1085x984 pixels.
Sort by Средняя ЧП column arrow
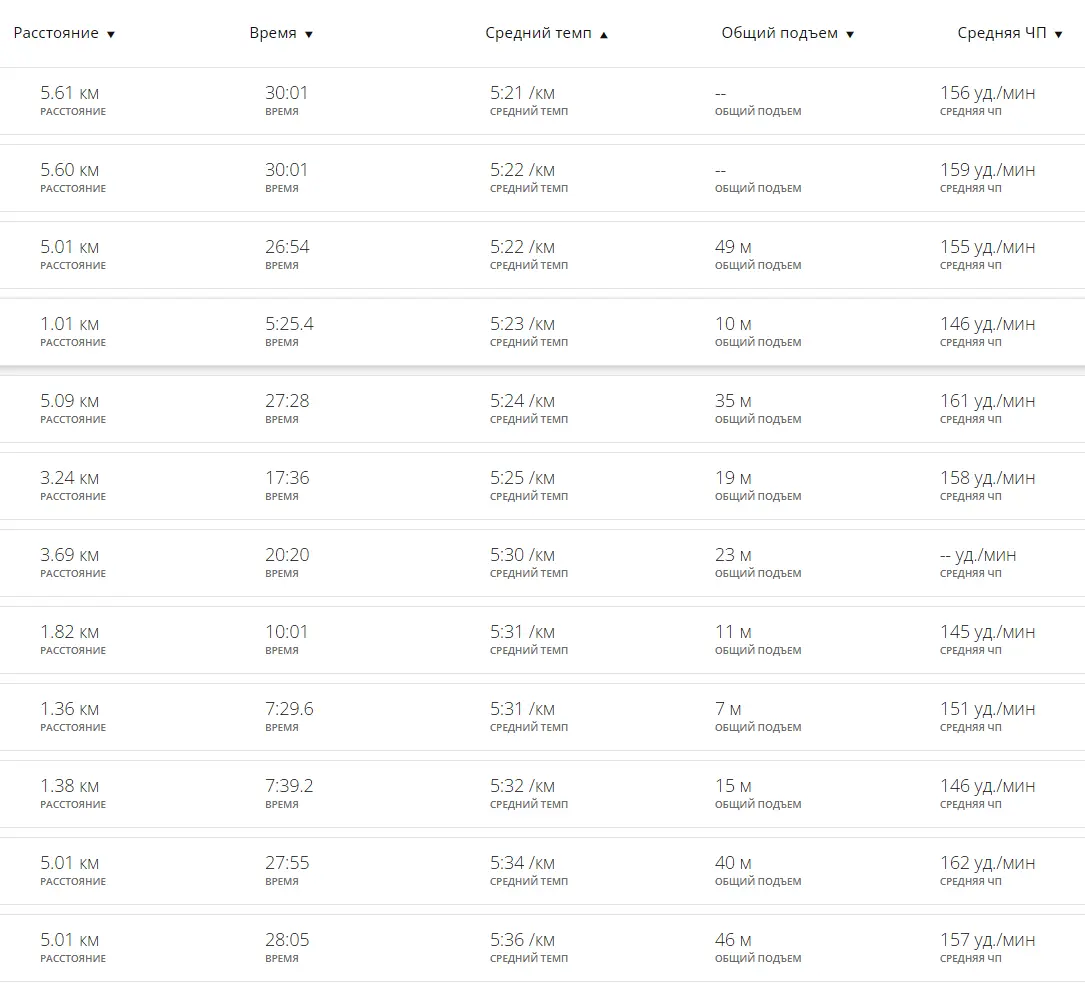(1058, 35)
